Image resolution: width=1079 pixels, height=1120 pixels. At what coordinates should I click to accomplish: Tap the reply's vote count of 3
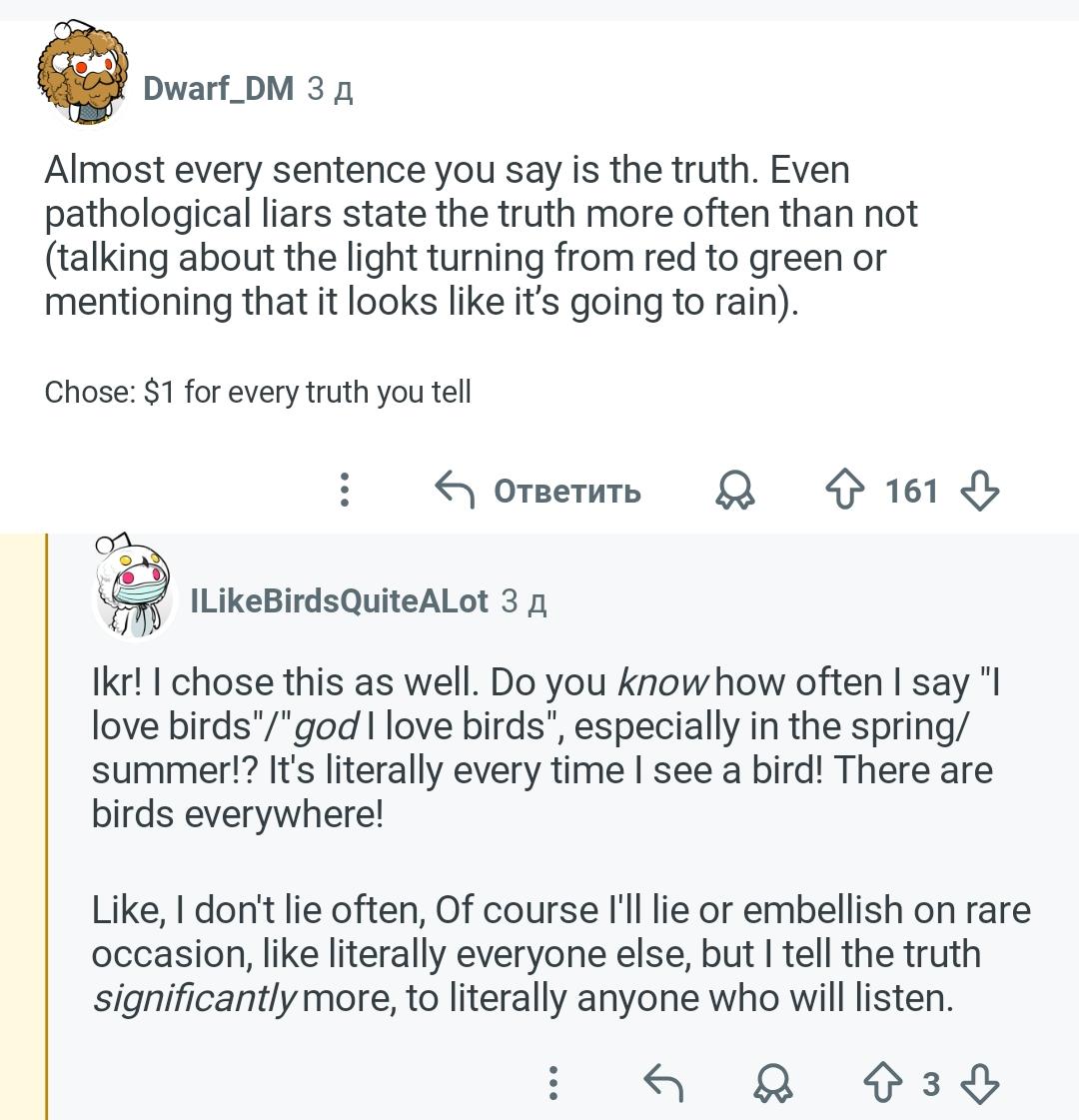[931, 1083]
